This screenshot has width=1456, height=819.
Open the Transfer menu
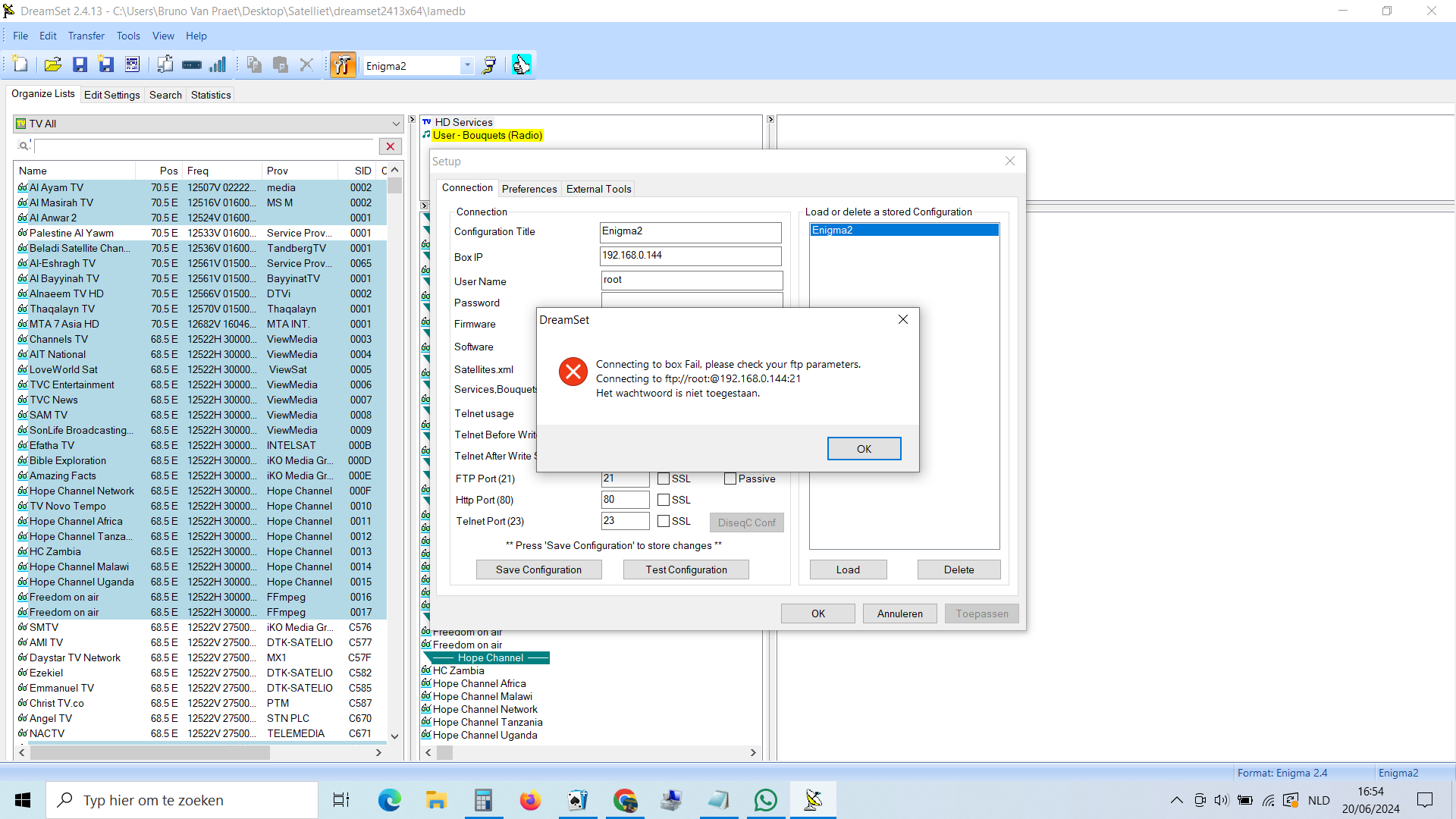point(86,36)
